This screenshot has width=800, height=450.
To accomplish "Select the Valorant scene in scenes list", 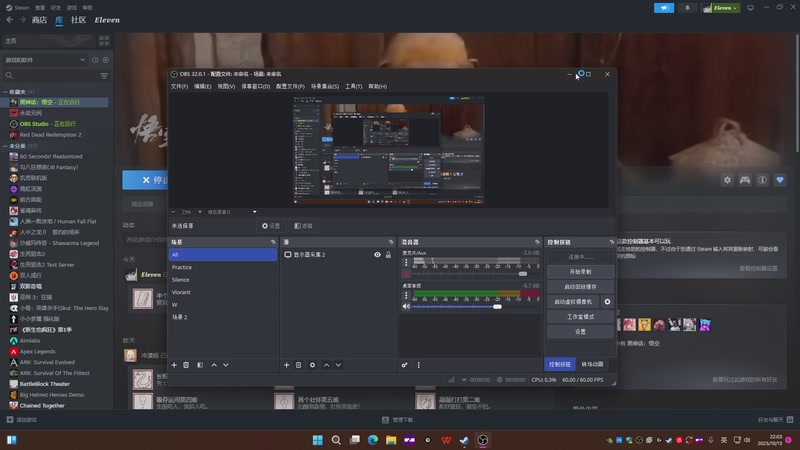I will (x=181, y=292).
